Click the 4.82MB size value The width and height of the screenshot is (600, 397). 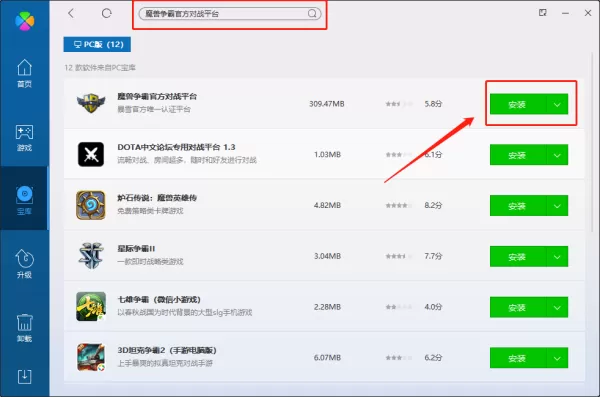pyautogui.click(x=327, y=205)
